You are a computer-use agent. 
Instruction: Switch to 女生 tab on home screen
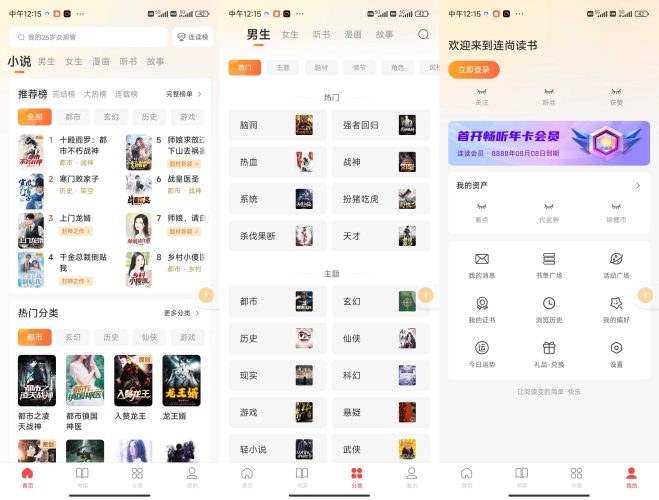coord(74,62)
